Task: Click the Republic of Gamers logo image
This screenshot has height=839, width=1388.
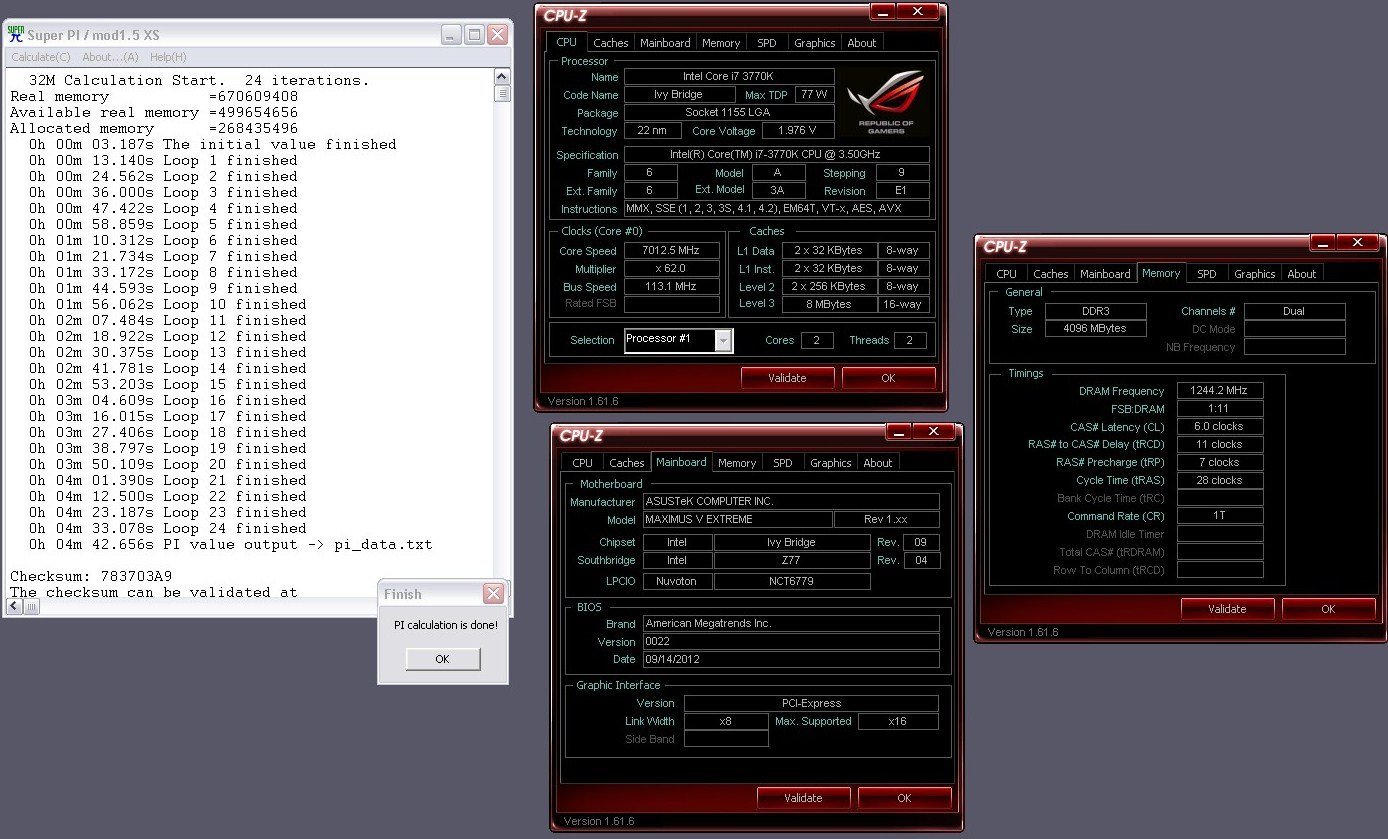Action: [x=886, y=101]
